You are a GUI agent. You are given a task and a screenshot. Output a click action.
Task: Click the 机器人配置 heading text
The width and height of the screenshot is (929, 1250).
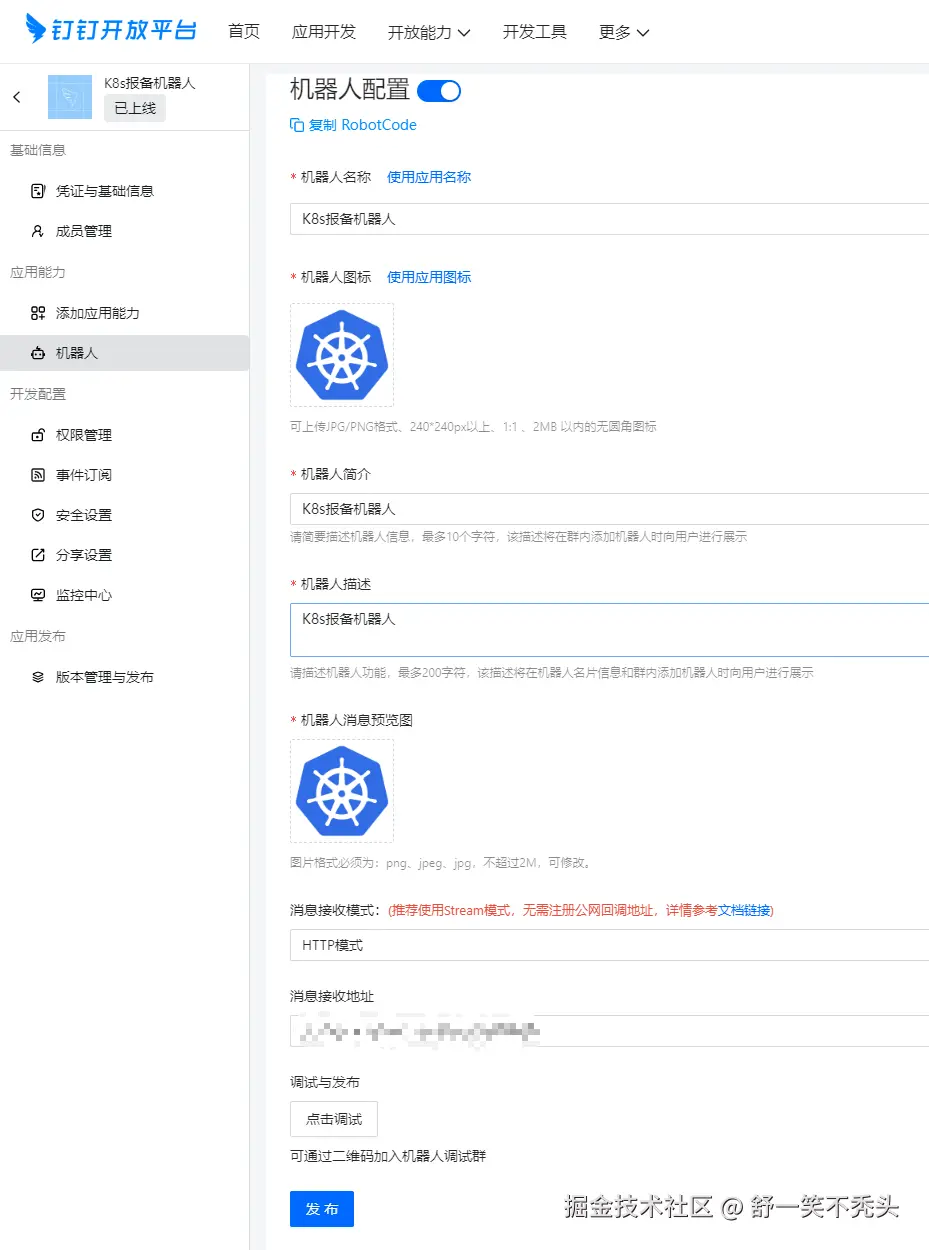click(x=350, y=90)
